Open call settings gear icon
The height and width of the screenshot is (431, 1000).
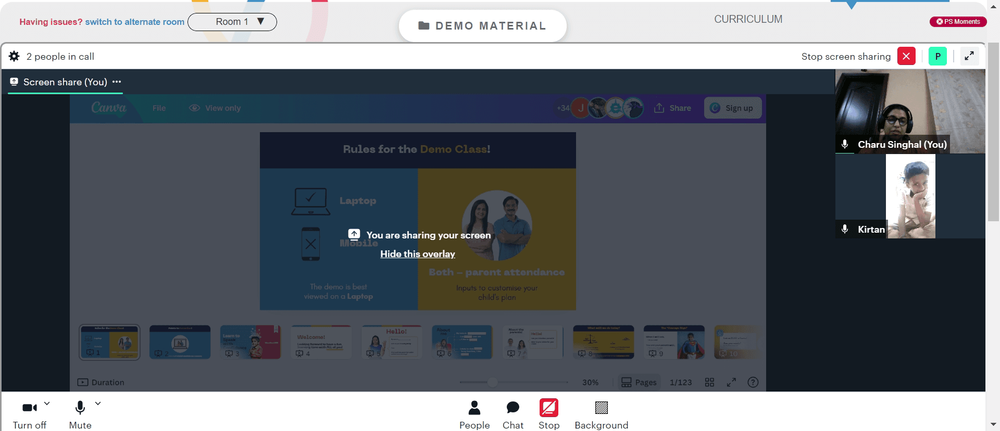pyautogui.click(x=14, y=56)
